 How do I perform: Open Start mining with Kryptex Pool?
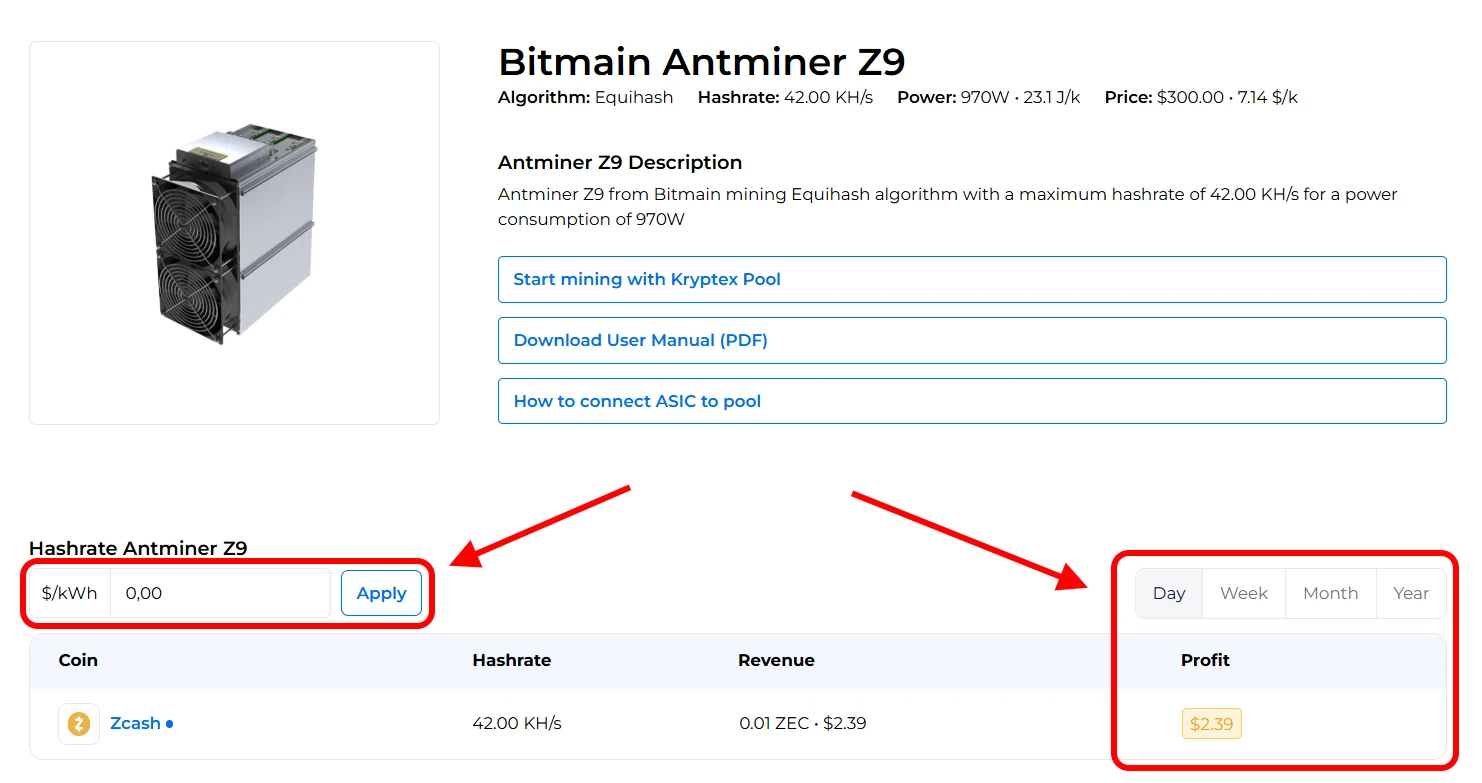coord(971,280)
